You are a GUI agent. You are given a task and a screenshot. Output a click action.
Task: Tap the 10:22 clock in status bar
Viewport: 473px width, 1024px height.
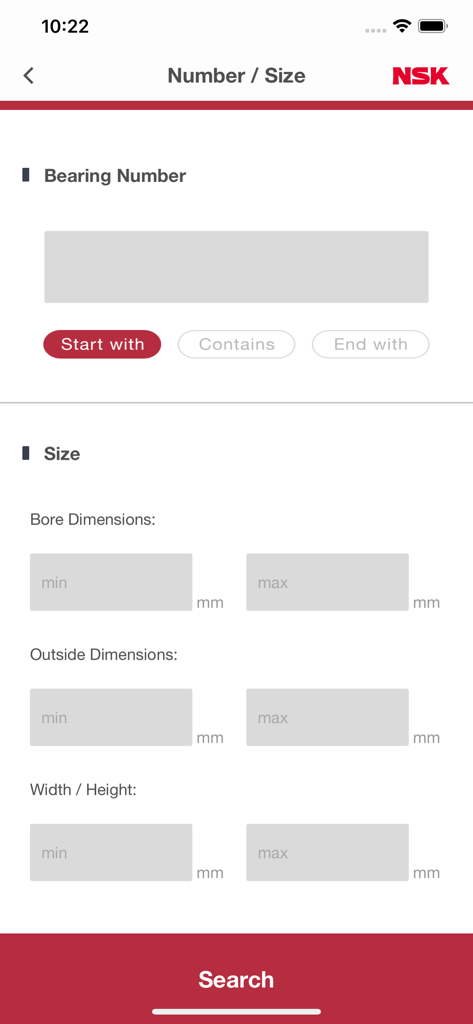tap(65, 27)
